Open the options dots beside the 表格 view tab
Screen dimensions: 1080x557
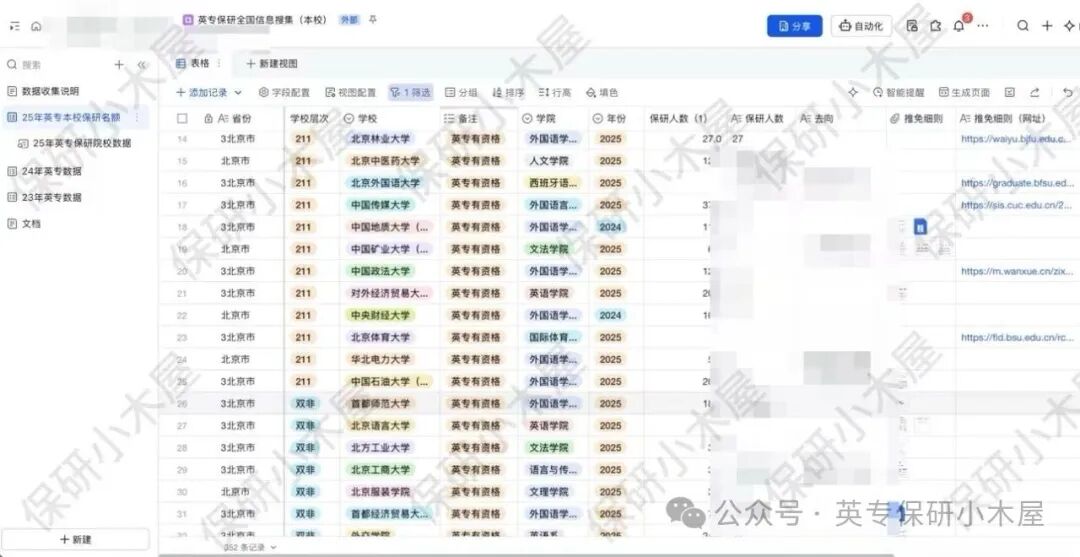pos(219,63)
